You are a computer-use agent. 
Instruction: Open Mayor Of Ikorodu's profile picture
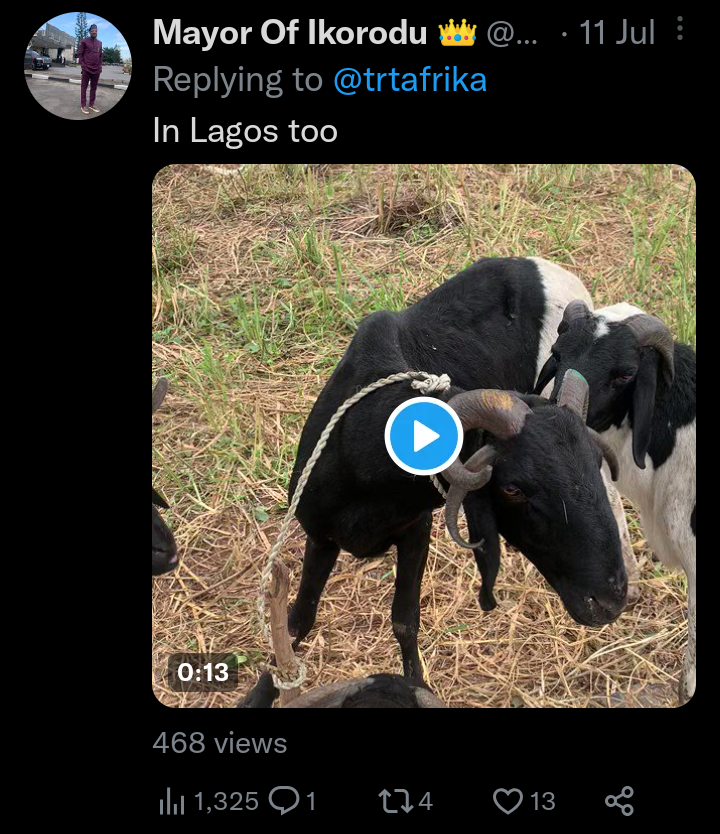click(78, 66)
